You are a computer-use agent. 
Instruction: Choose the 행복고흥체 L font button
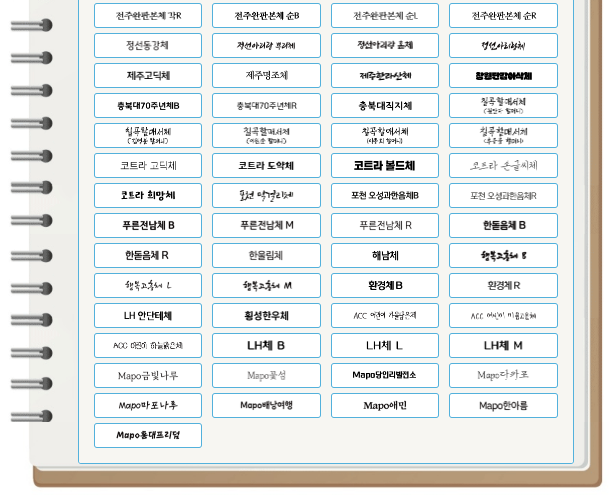click(148, 285)
